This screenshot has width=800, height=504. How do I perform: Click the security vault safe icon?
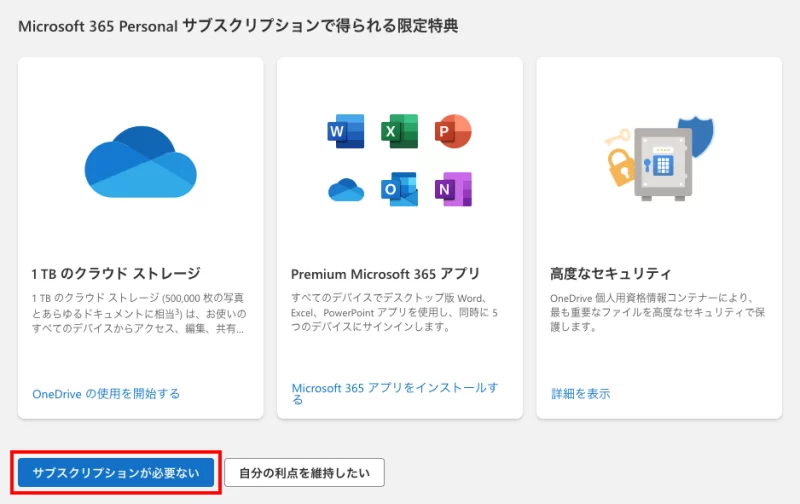660,160
